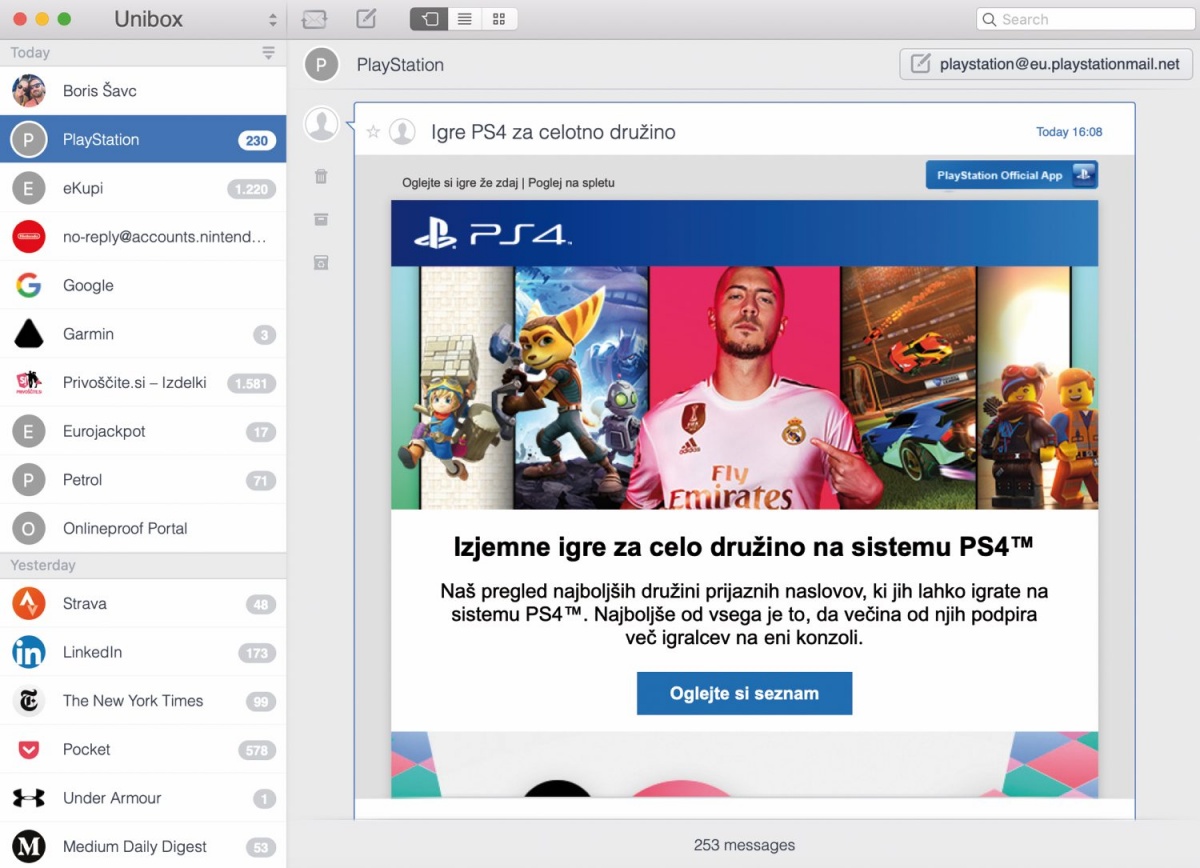
Task: Switch to list view mode
Action: tap(464, 19)
